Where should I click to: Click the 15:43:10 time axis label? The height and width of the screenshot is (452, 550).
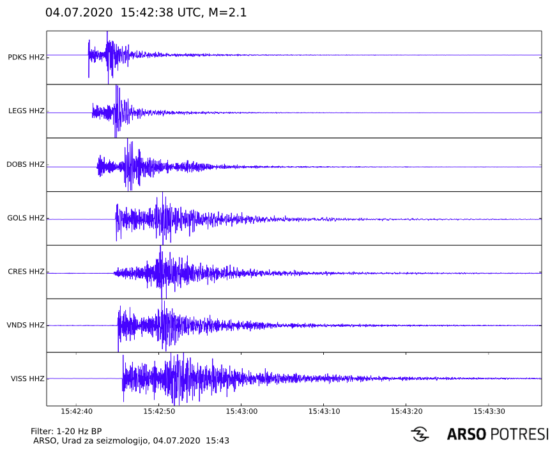coord(324,412)
